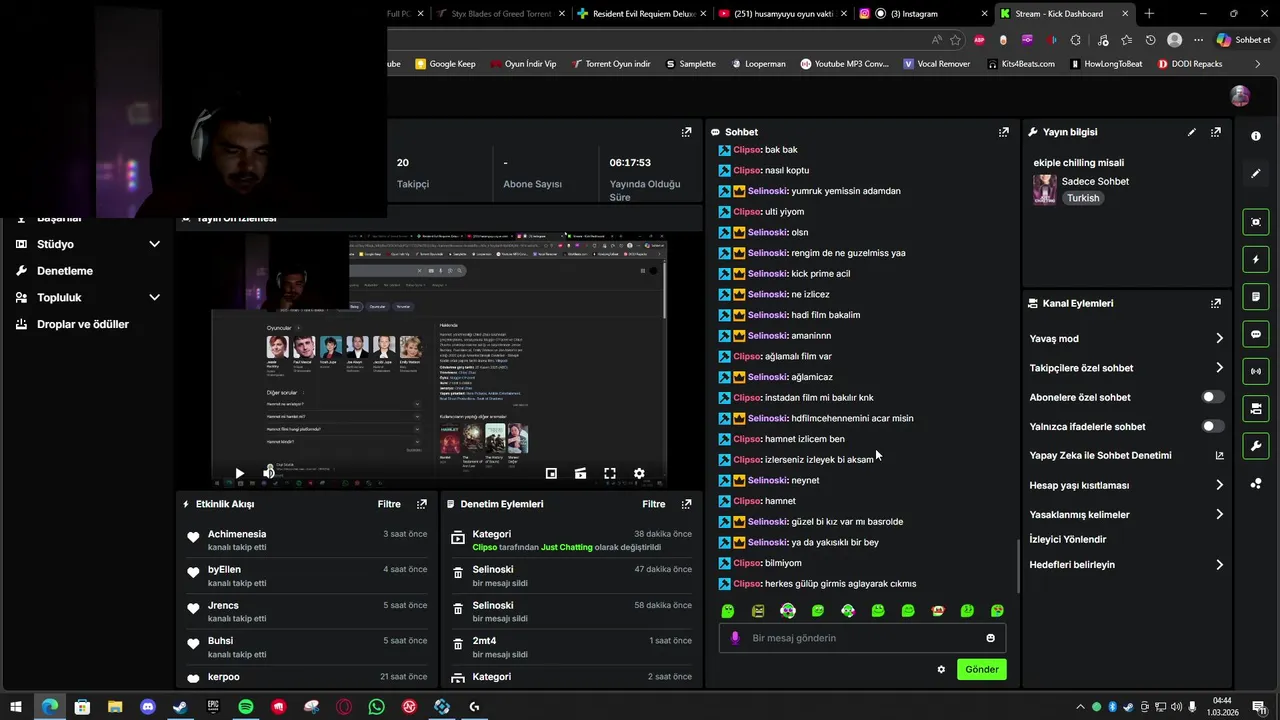Open Denetleme in left sidebar
The image size is (1280, 720).
(x=65, y=271)
